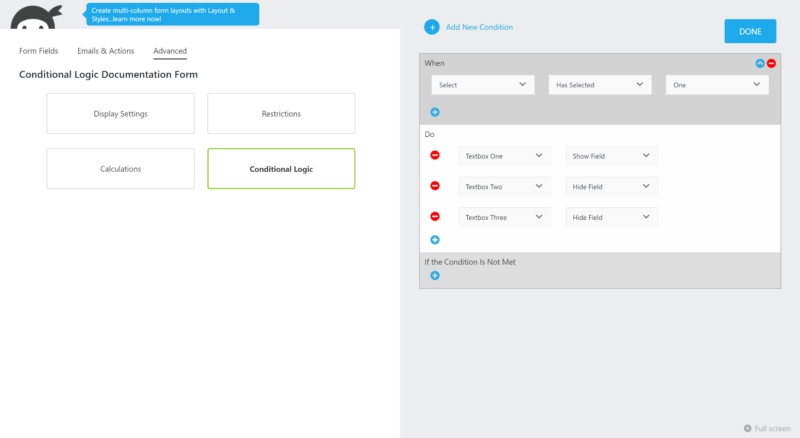Click the plus icon beside Add New Condition

point(431,27)
